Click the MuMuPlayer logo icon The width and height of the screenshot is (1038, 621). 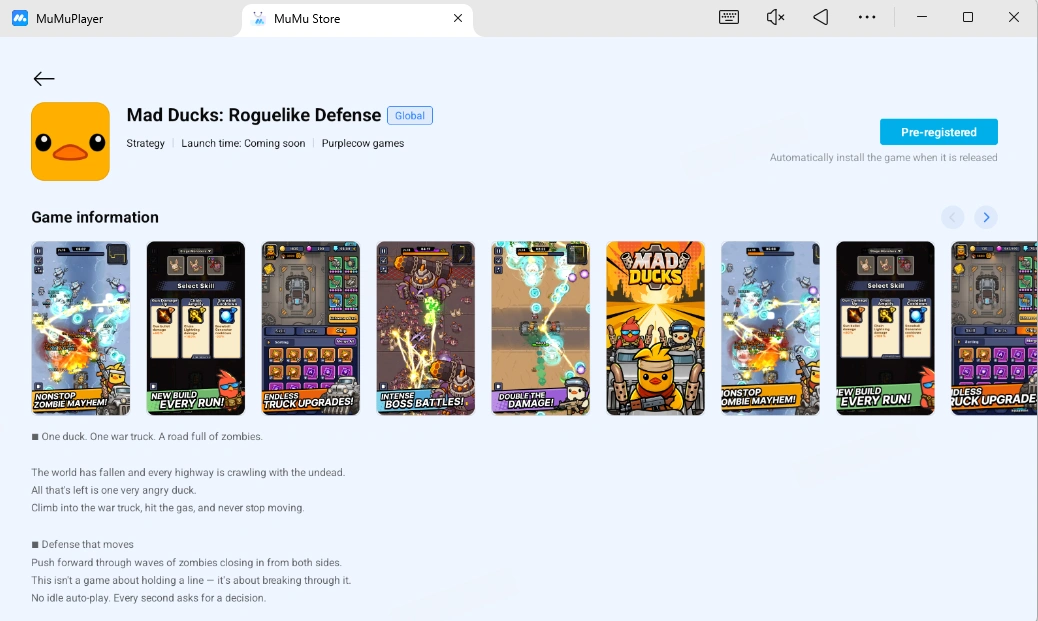coord(20,19)
